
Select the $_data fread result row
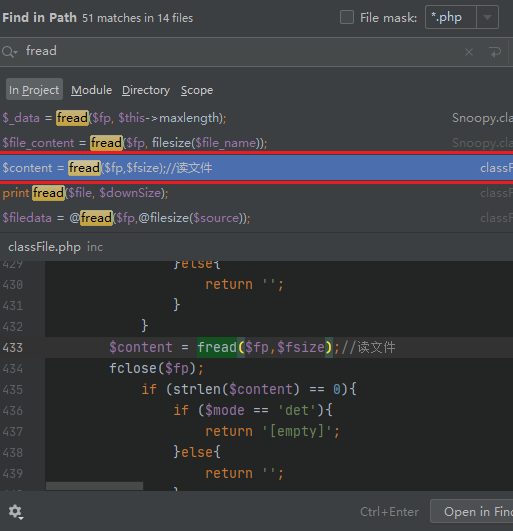(x=256, y=118)
